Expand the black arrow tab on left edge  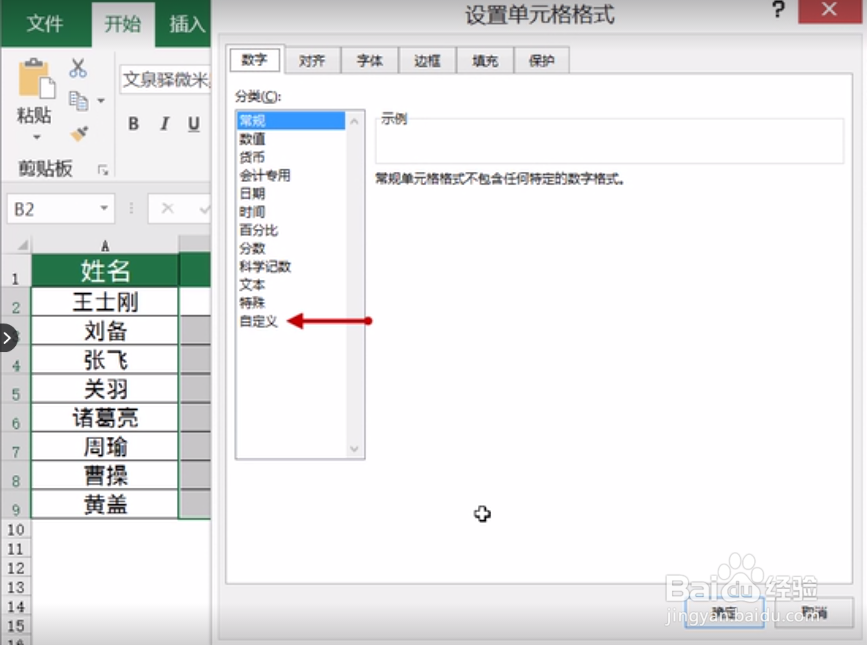(8, 338)
